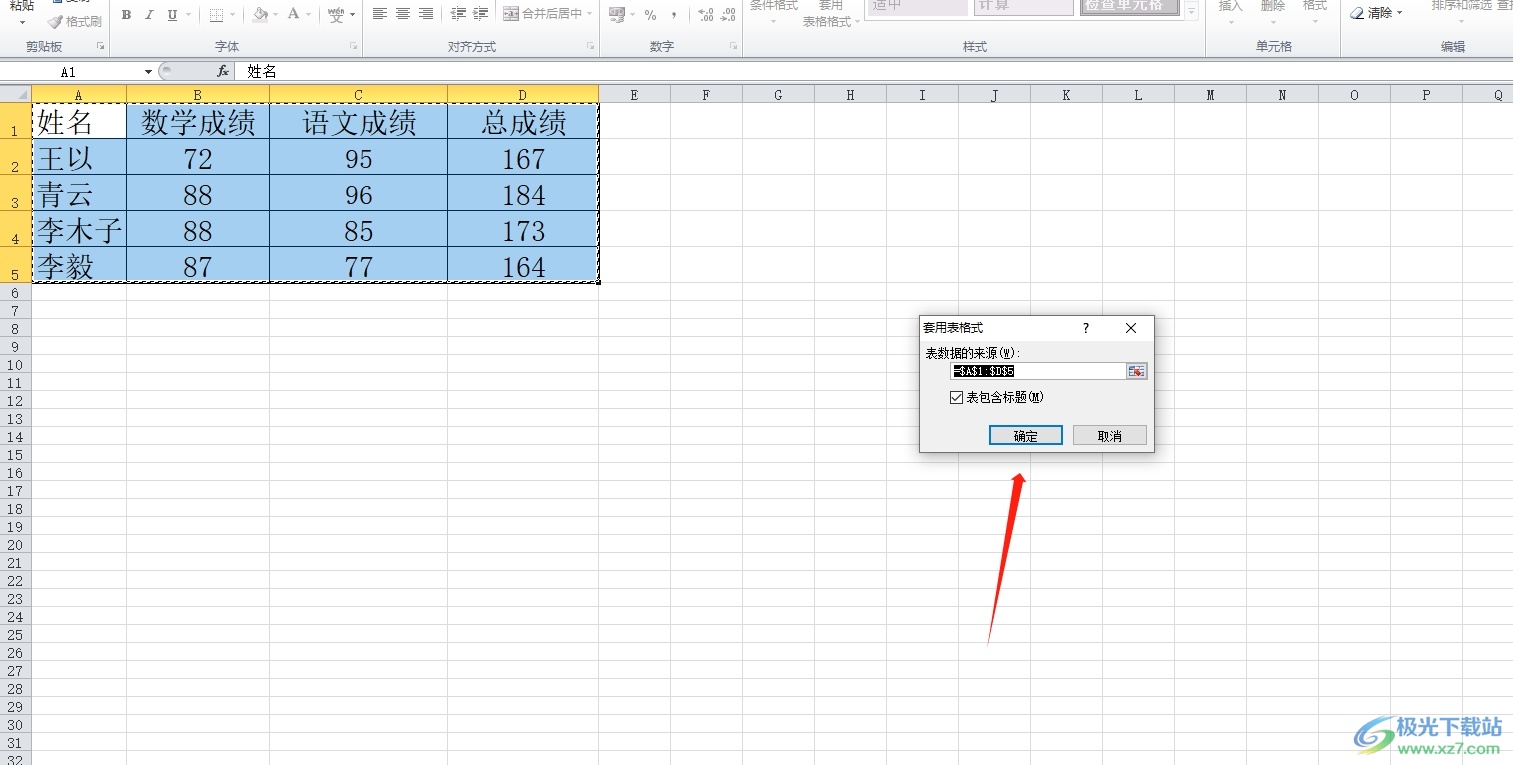Click 合并后居中 merge button
The image size is (1513, 765).
tap(541, 14)
